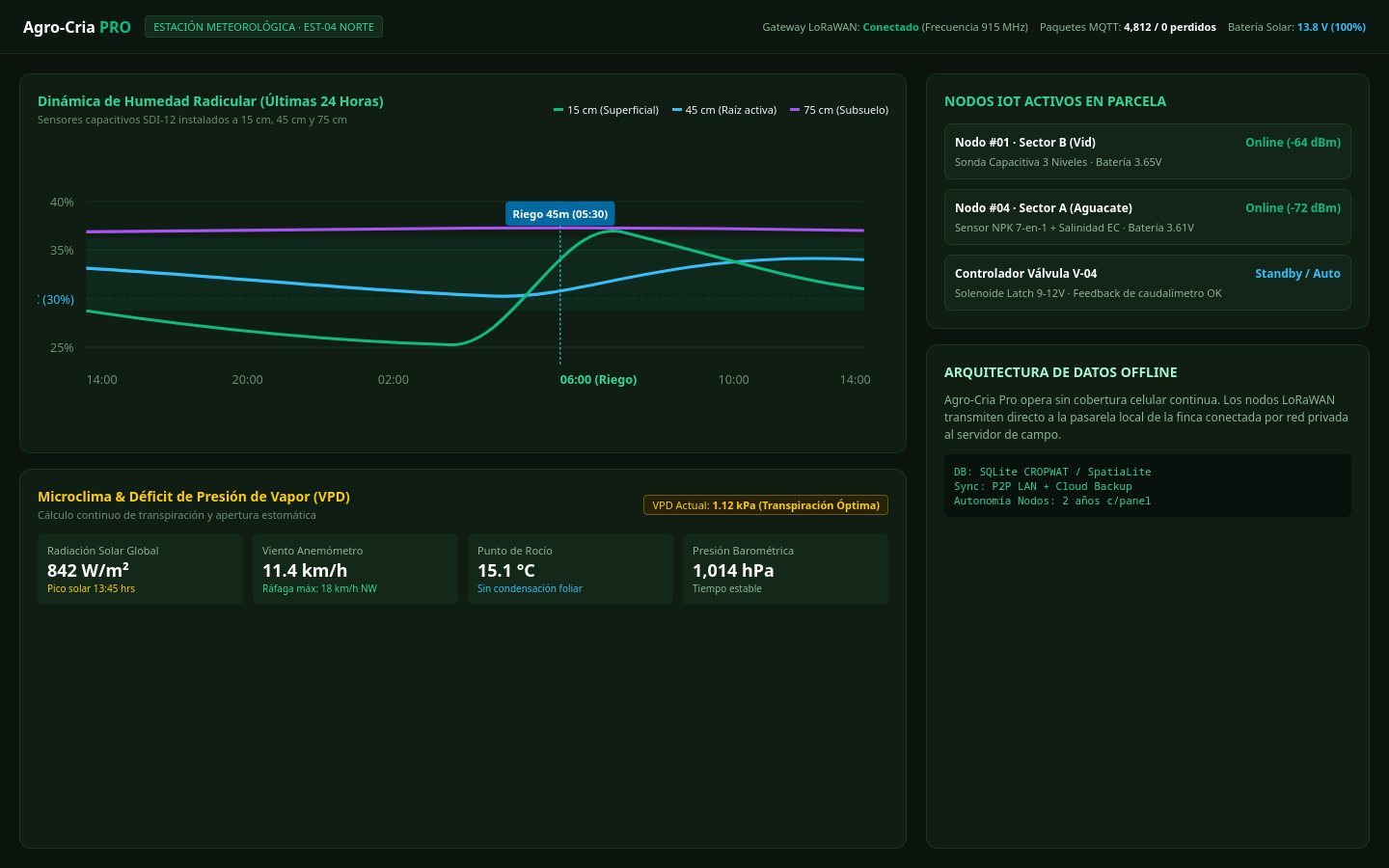Click the Dinámica de Humedad Radicular title
Viewport: 1389px width, 868px height.
coord(210,101)
